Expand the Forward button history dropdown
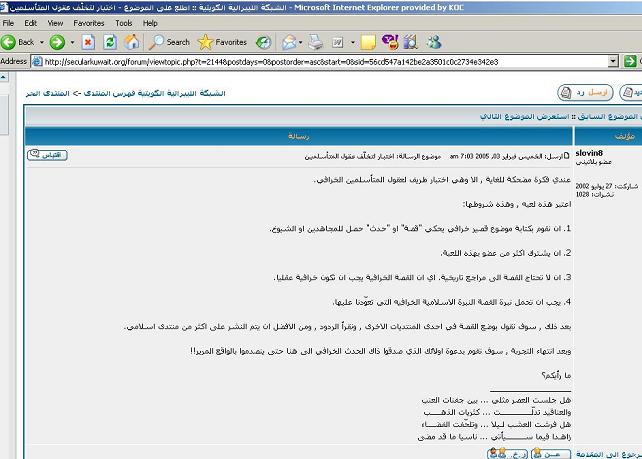 pyautogui.click(x=70, y=42)
